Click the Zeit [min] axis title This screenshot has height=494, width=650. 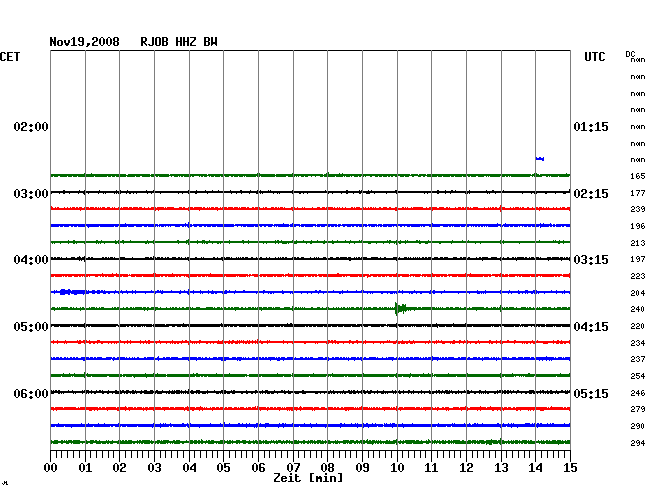tap(308, 478)
